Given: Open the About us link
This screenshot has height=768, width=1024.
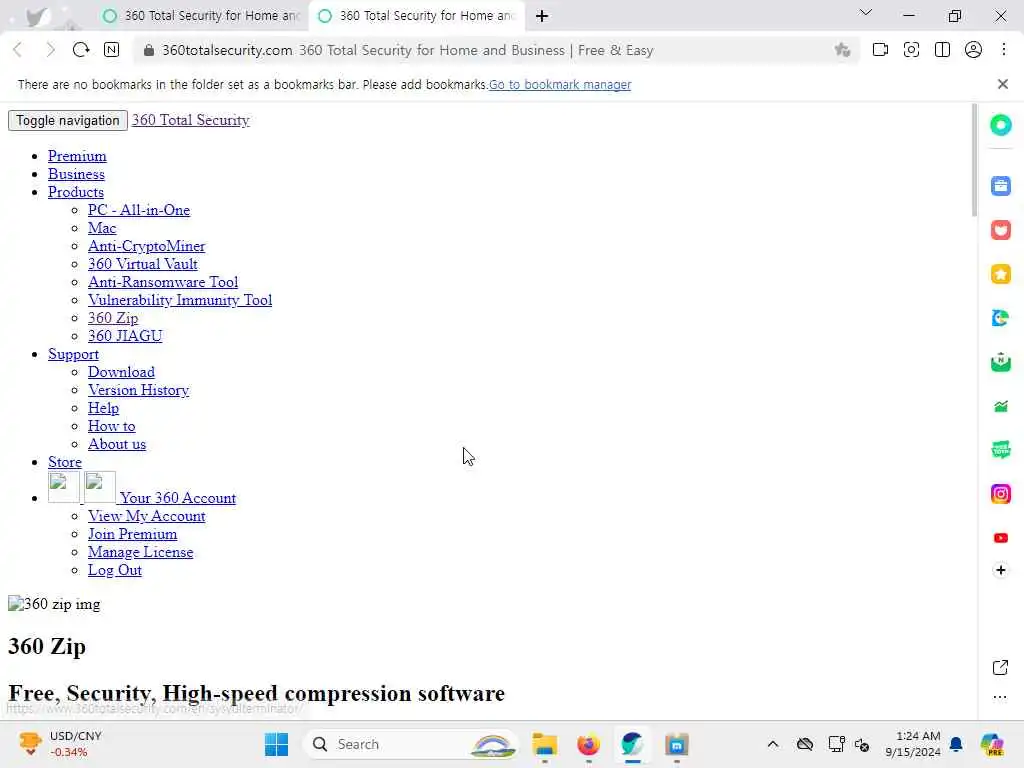Looking at the screenshot, I should pyautogui.click(x=117, y=444).
